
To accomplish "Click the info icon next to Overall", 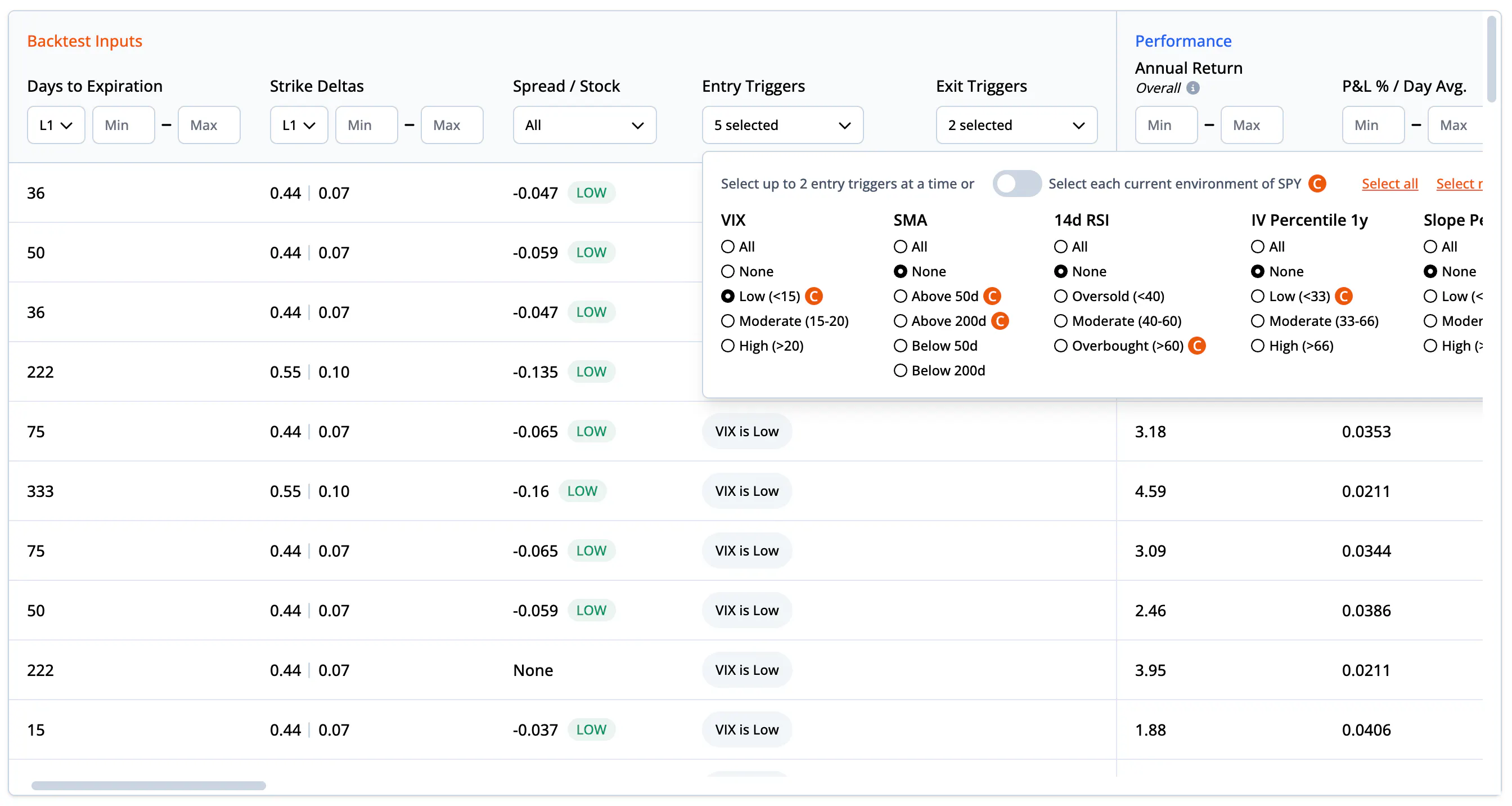I will [1192, 88].
